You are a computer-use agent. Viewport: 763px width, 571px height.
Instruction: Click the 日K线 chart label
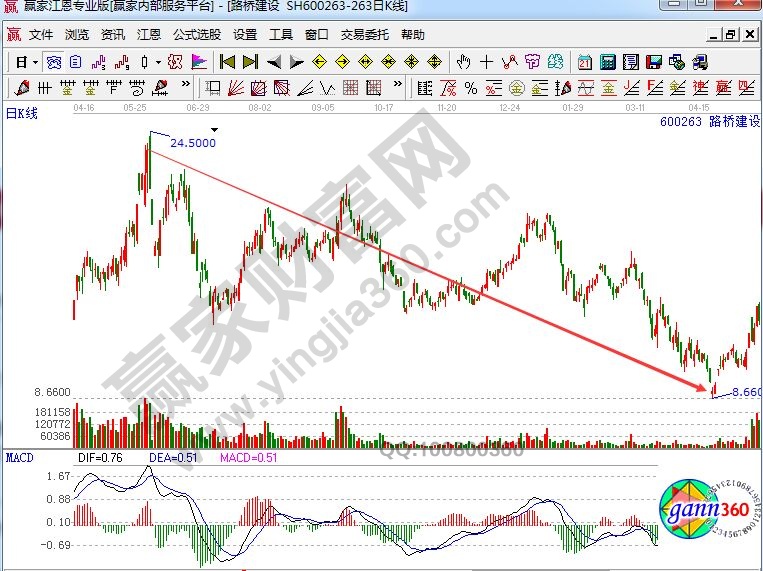click(22, 113)
